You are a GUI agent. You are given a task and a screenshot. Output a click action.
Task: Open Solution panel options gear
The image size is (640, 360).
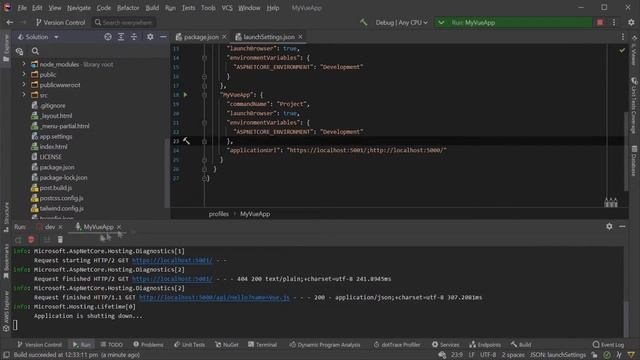pyautogui.click(x=150, y=37)
